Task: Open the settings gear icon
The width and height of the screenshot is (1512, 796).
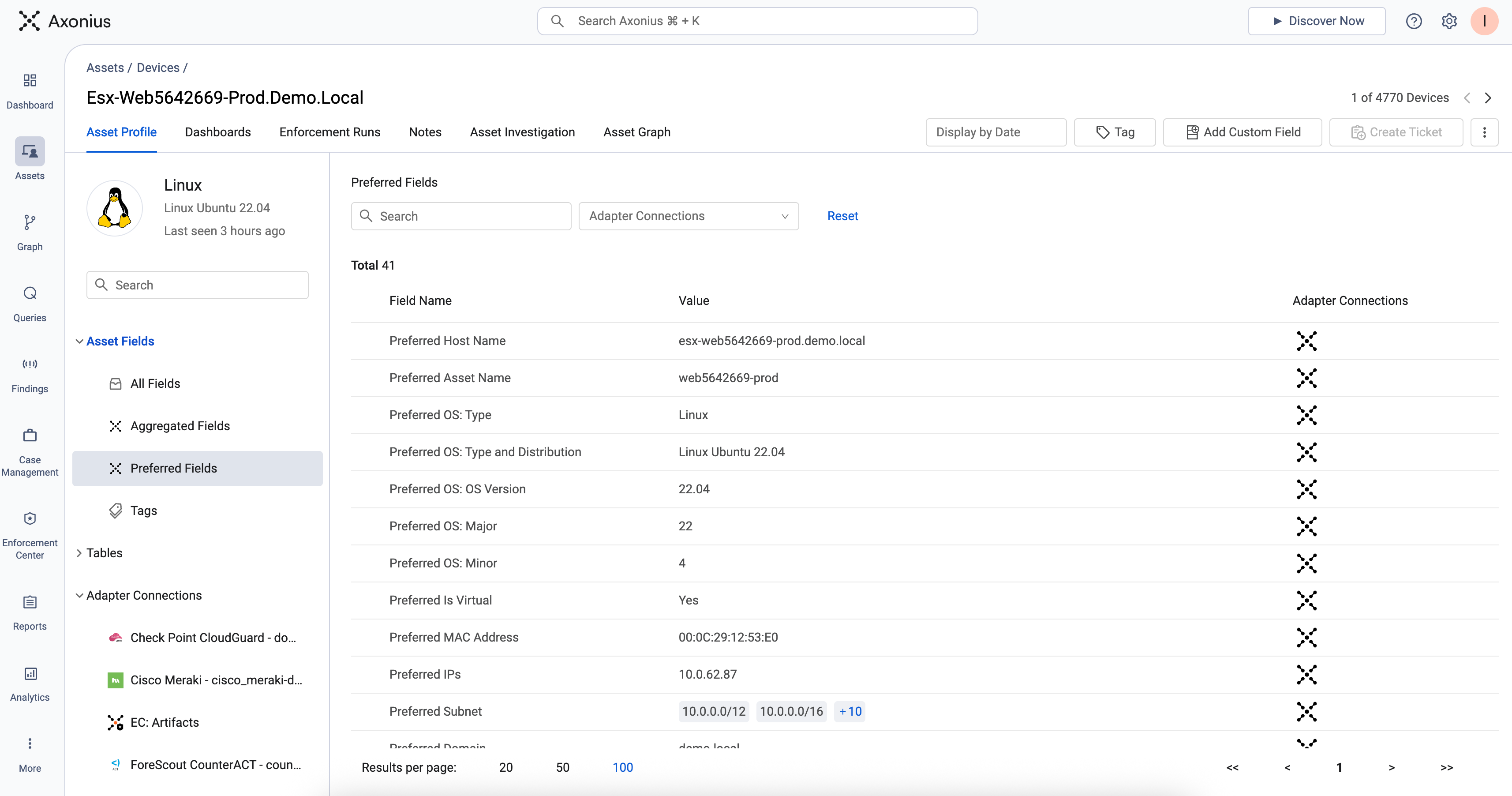Action: point(1448,21)
